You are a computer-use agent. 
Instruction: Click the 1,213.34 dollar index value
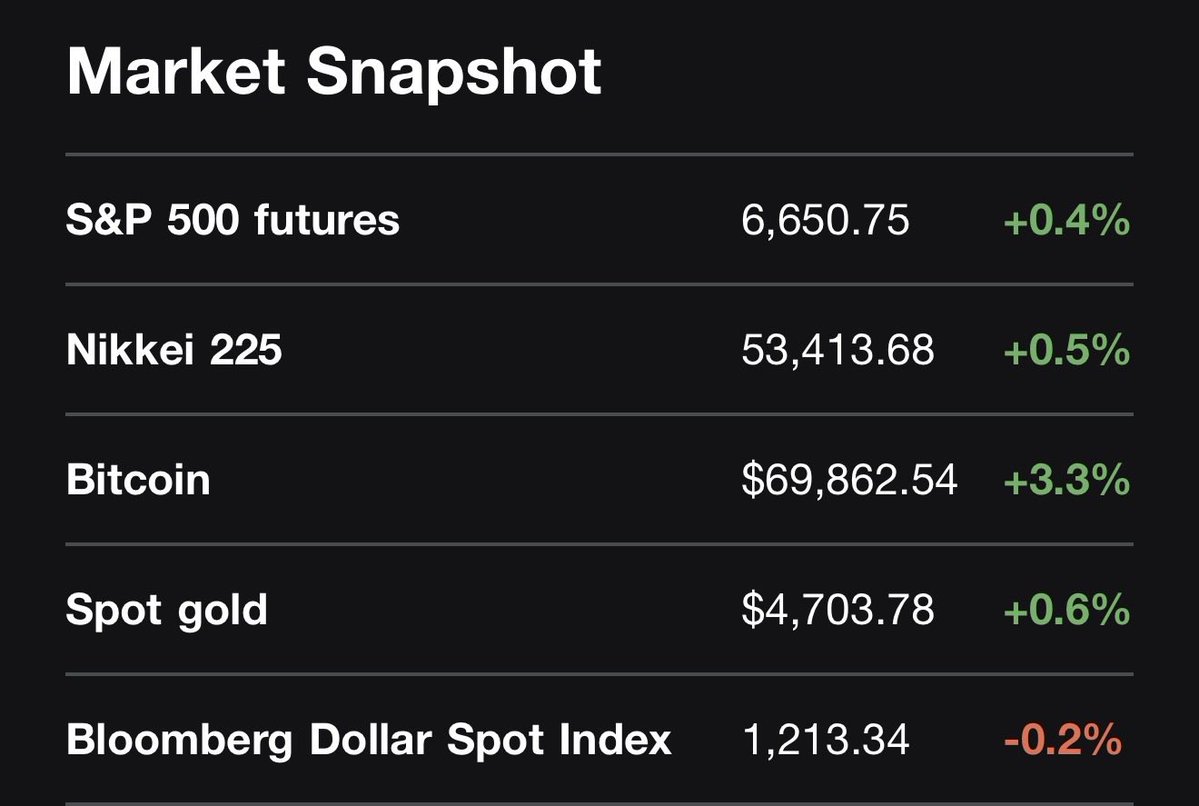(826, 740)
